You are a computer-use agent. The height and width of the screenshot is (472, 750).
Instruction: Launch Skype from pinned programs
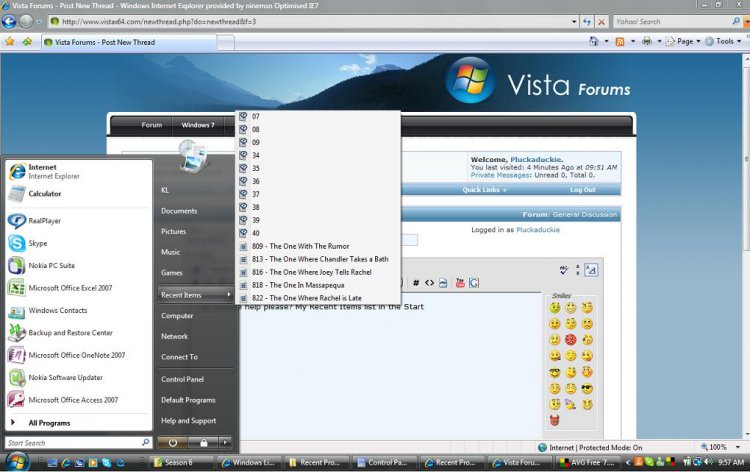[x=79, y=243]
